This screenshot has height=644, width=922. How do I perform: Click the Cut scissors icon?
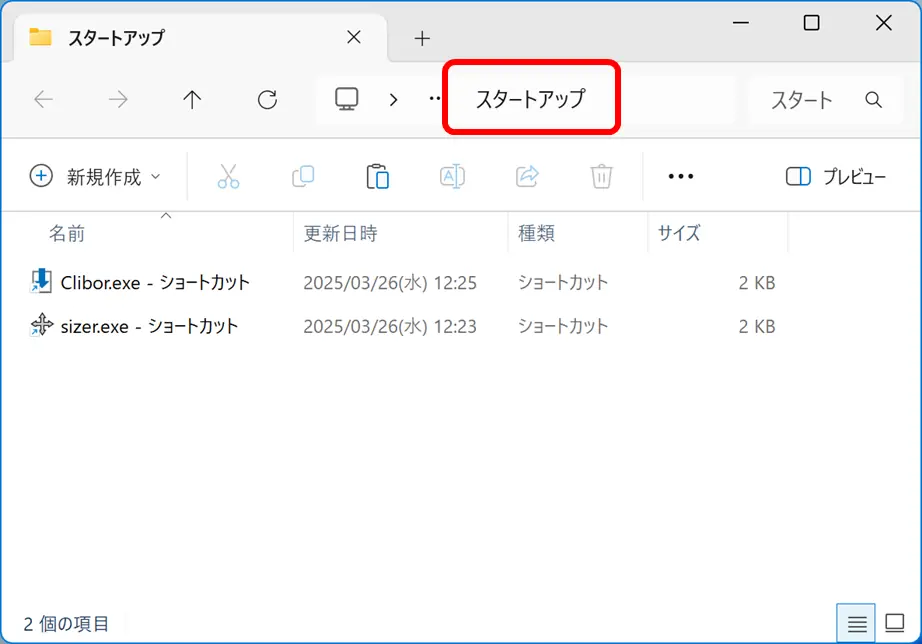click(228, 177)
